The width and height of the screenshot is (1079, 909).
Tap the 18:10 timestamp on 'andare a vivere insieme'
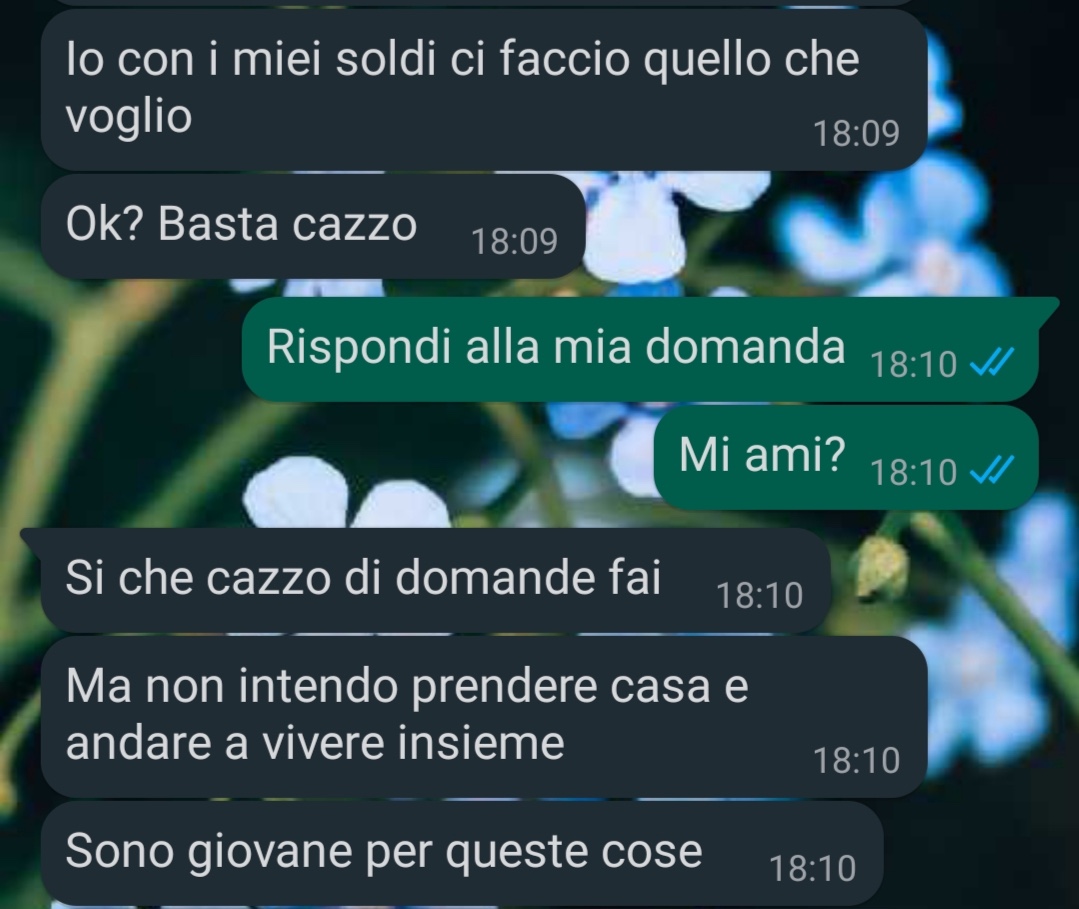857,760
